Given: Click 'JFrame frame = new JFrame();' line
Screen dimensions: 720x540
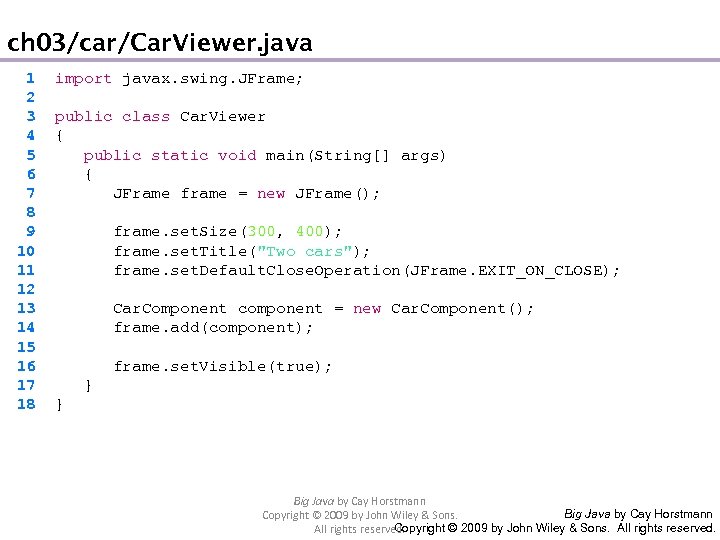Looking at the screenshot, I should click(x=247, y=194).
